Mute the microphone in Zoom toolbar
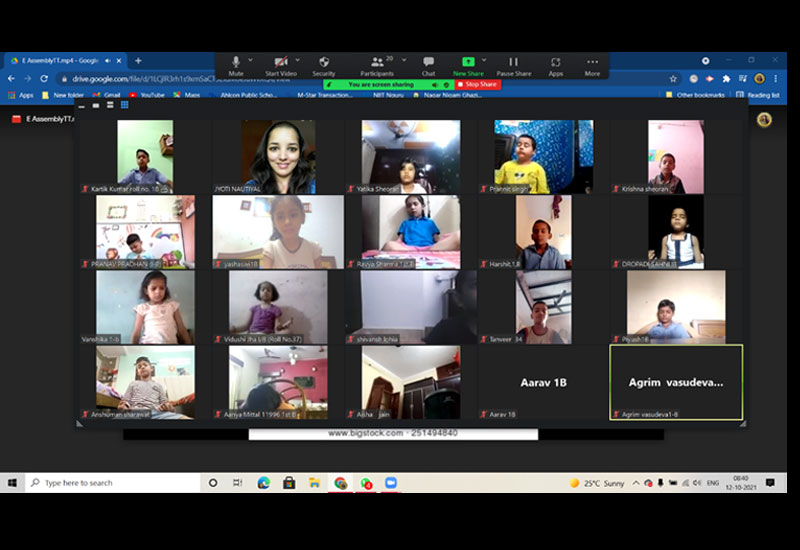The width and height of the screenshot is (800, 550). [236, 66]
